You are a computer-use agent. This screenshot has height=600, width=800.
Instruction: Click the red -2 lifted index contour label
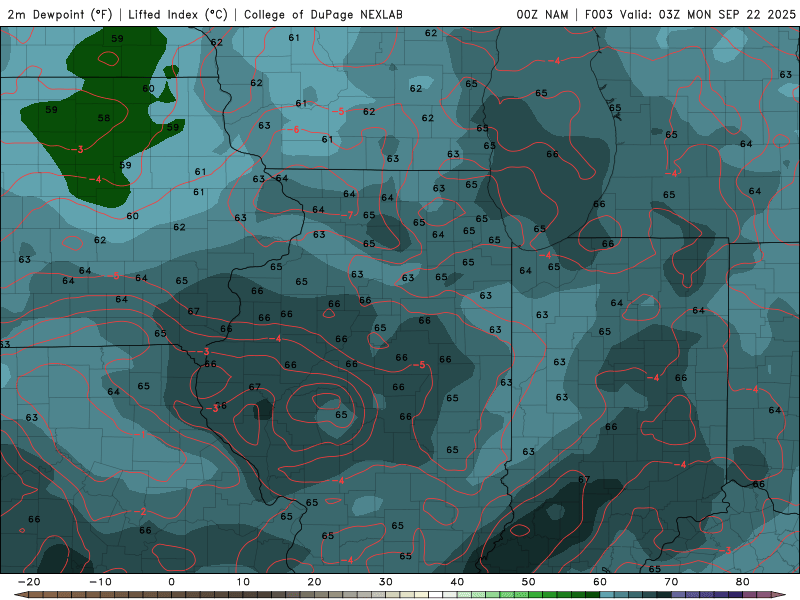[141, 512]
